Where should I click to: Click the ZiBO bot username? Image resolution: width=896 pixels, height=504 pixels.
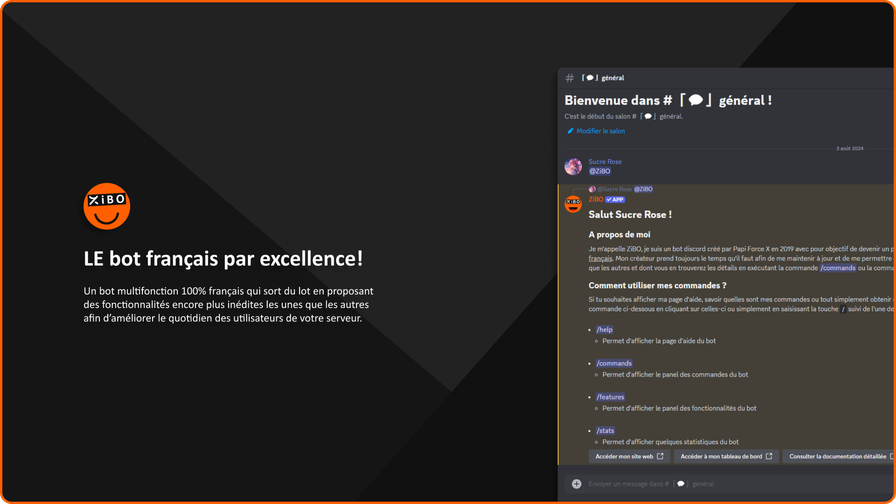tap(595, 199)
